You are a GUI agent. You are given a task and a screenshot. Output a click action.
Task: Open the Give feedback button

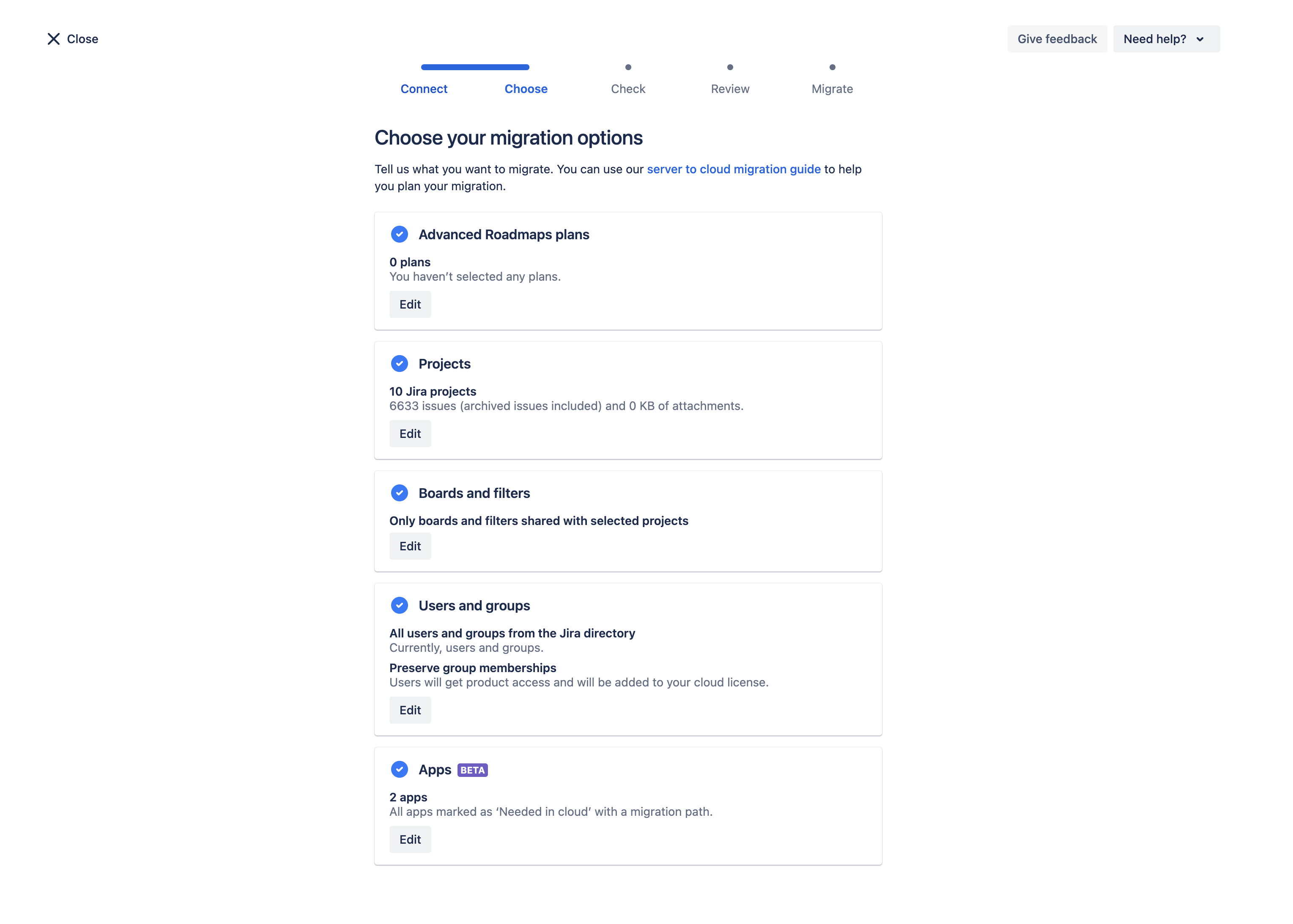(x=1057, y=39)
